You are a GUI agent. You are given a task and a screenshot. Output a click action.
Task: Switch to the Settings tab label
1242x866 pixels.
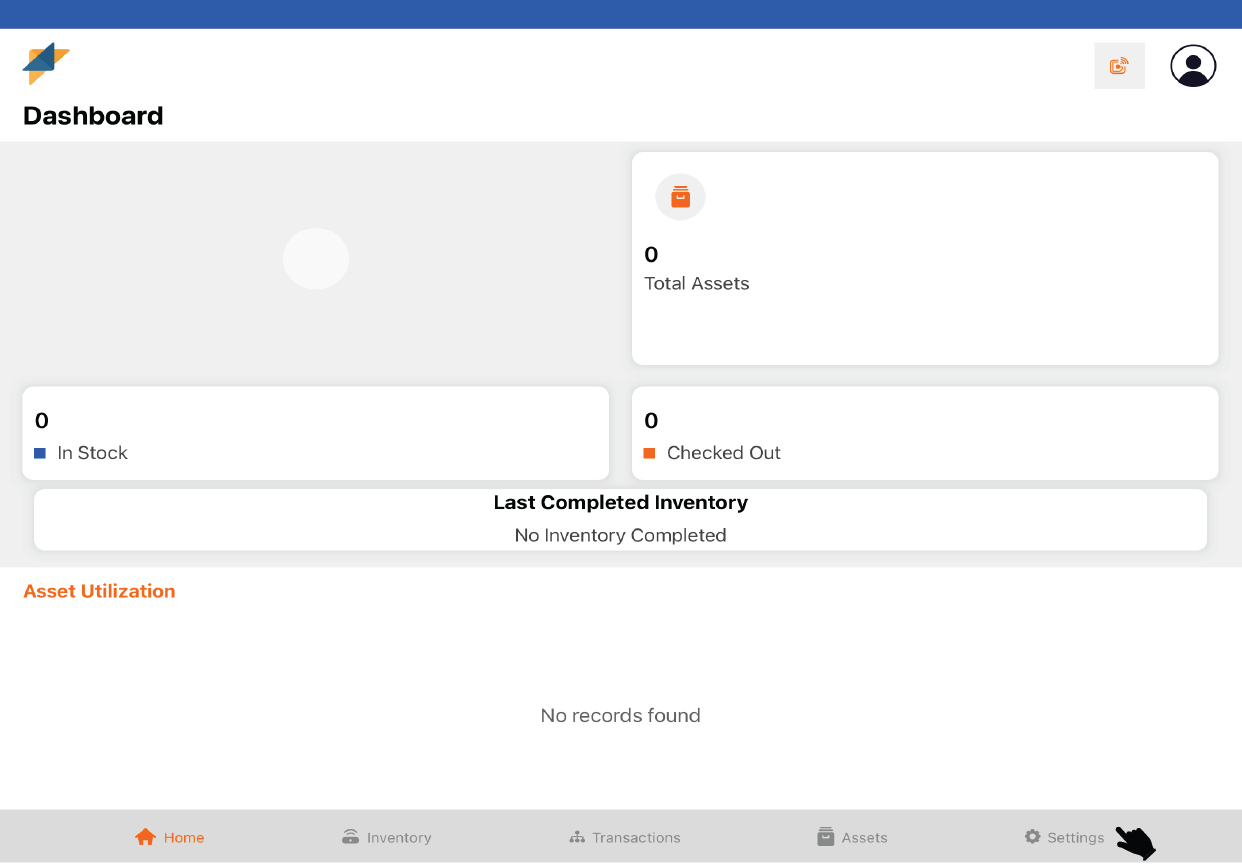(x=1076, y=838)
